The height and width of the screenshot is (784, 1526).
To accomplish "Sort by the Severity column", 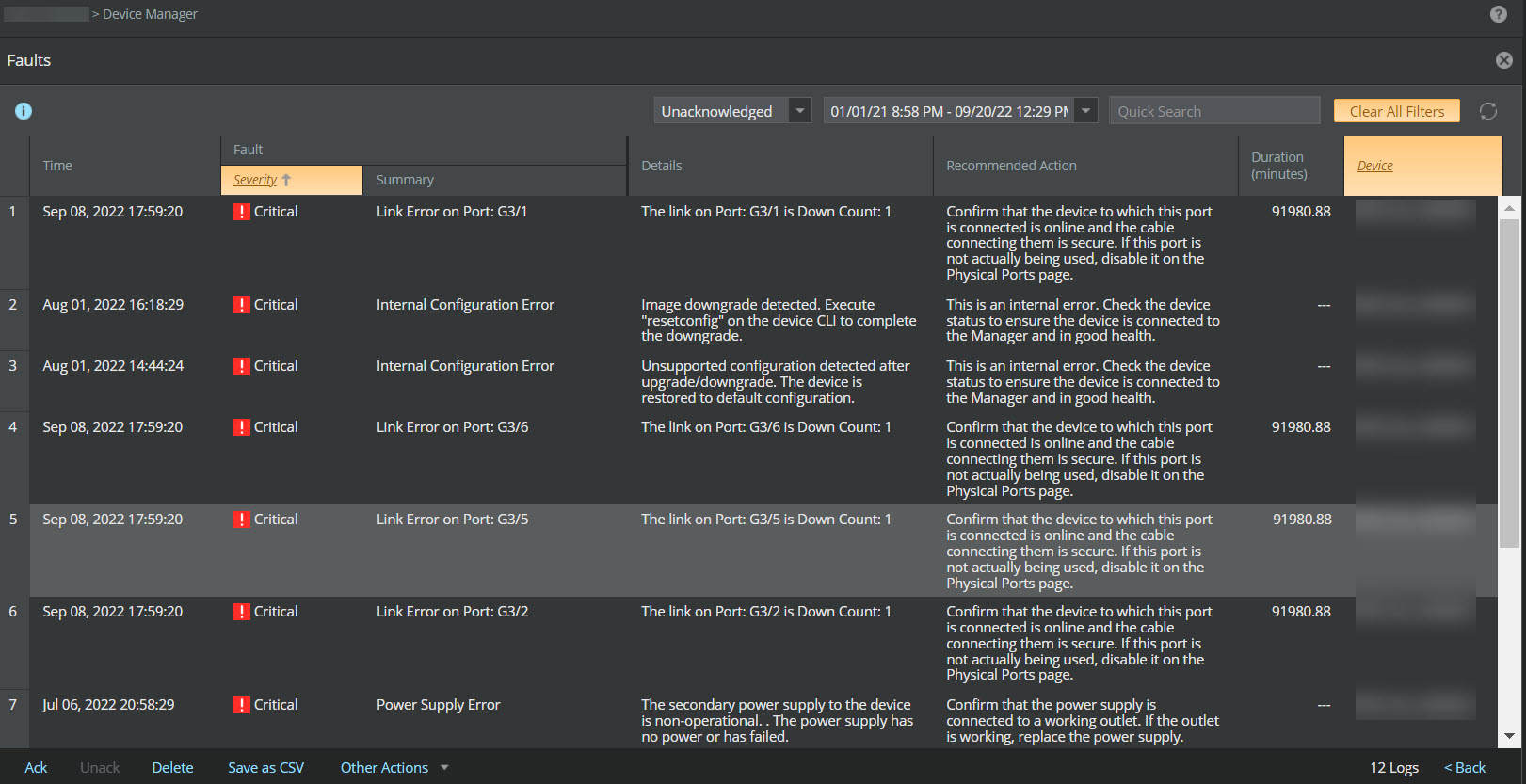I will coord(292,180).
